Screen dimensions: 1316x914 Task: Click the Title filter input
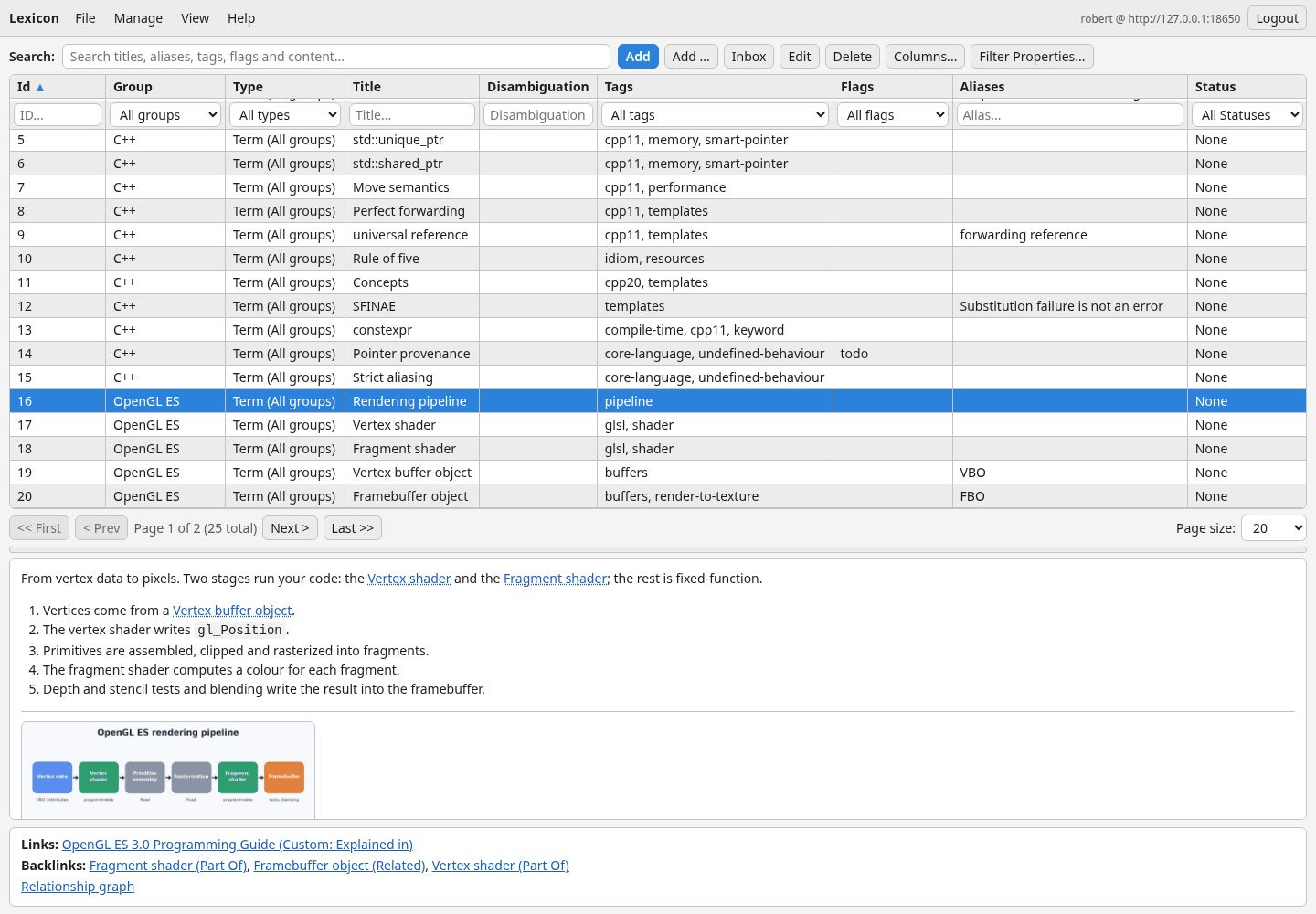point(412,115)
